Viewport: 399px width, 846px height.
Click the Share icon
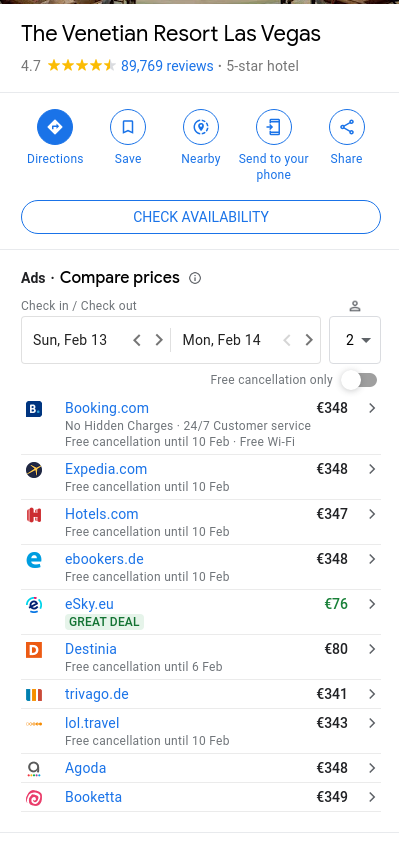click(x=347, y=127)
